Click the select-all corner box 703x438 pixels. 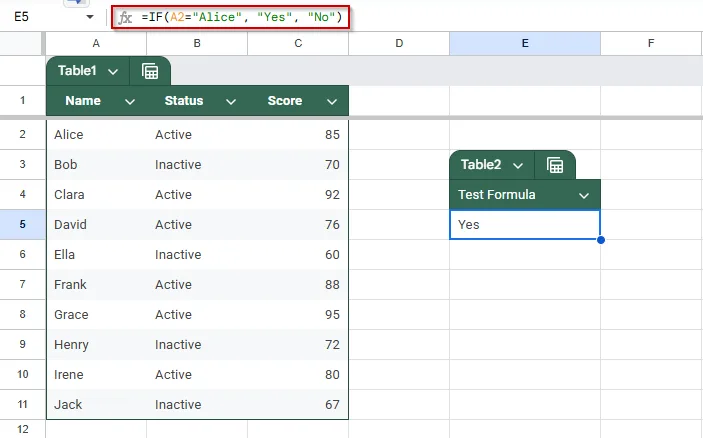point(21,43)
